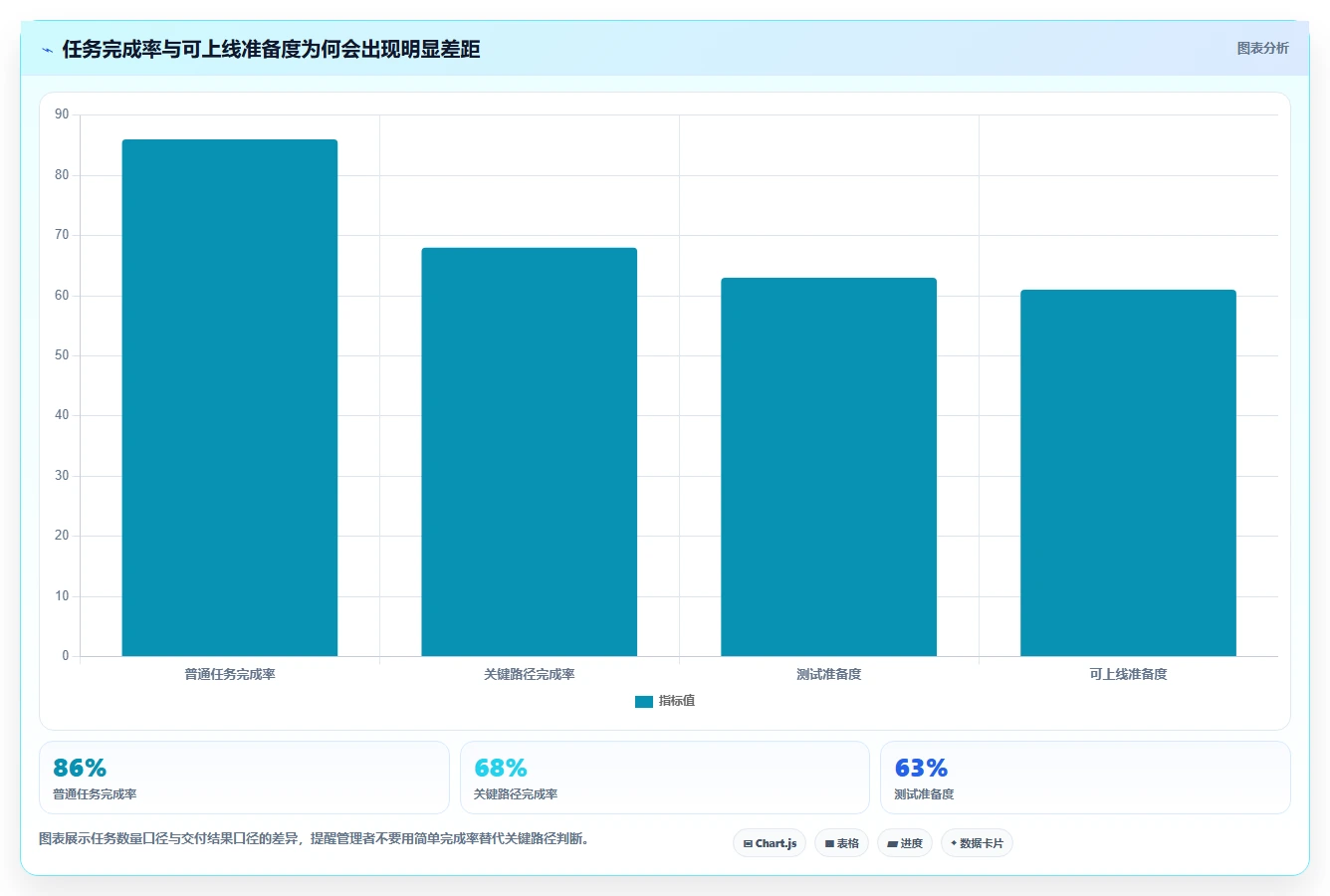
Task: Click the 可上线准备度 x-axis label
Action: point(1128,674)
